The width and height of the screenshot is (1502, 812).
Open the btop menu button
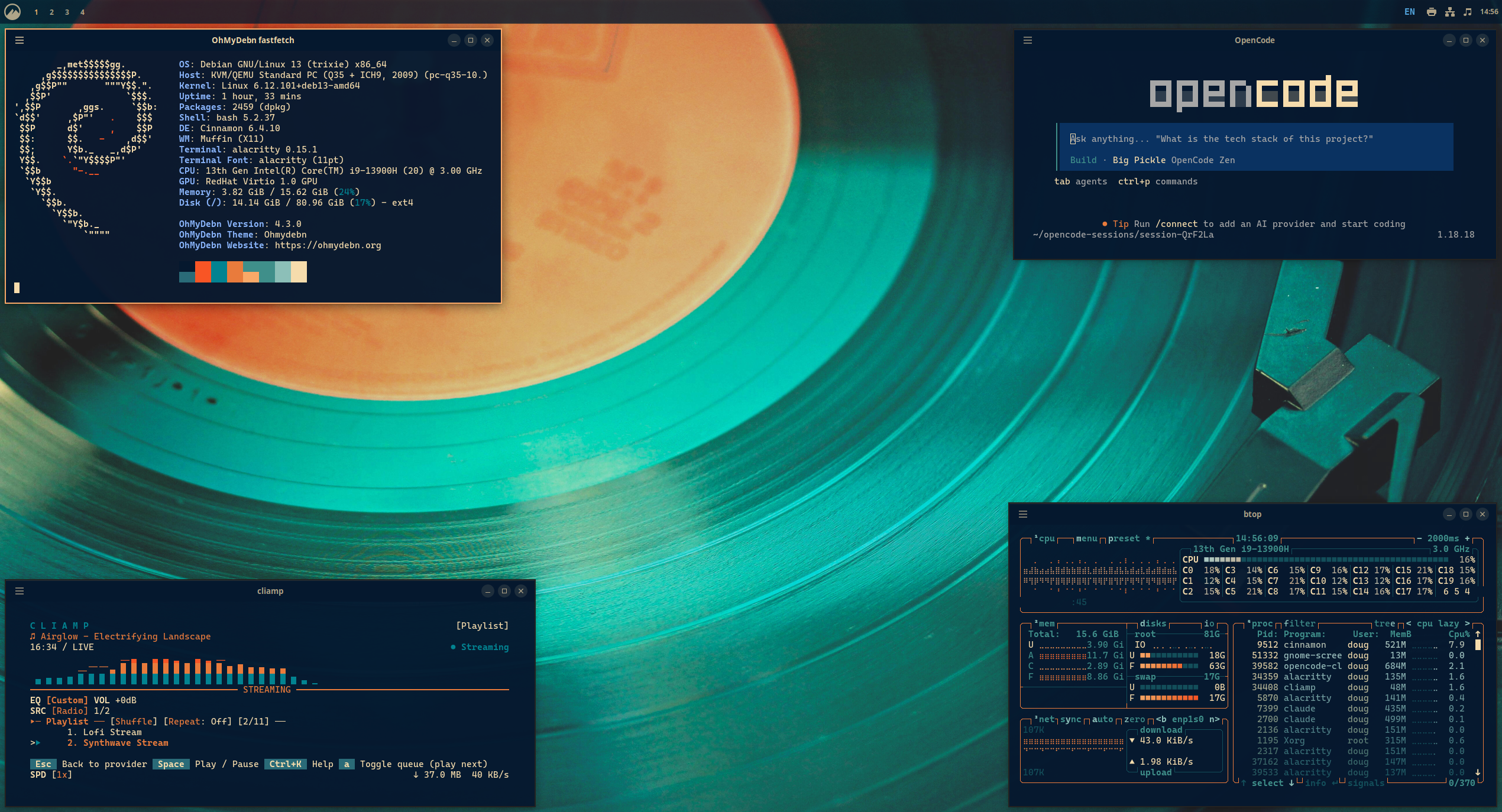1086,538
